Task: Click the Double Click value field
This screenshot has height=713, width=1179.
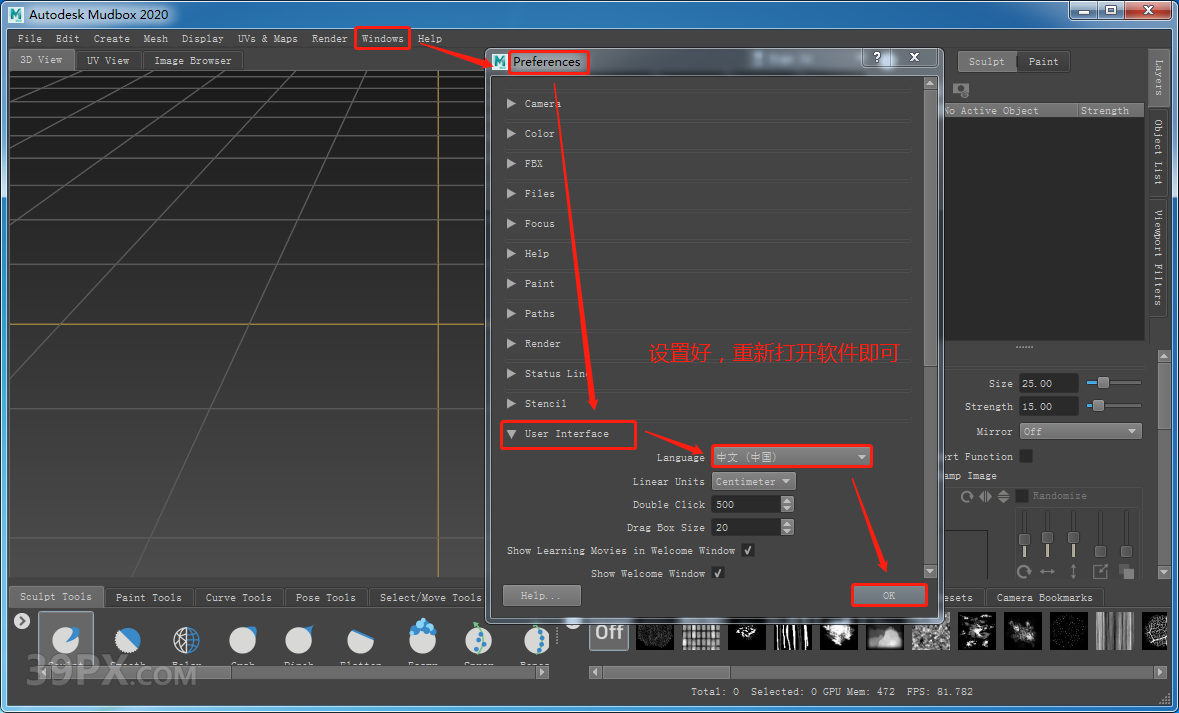Action: tap(745, 505)
